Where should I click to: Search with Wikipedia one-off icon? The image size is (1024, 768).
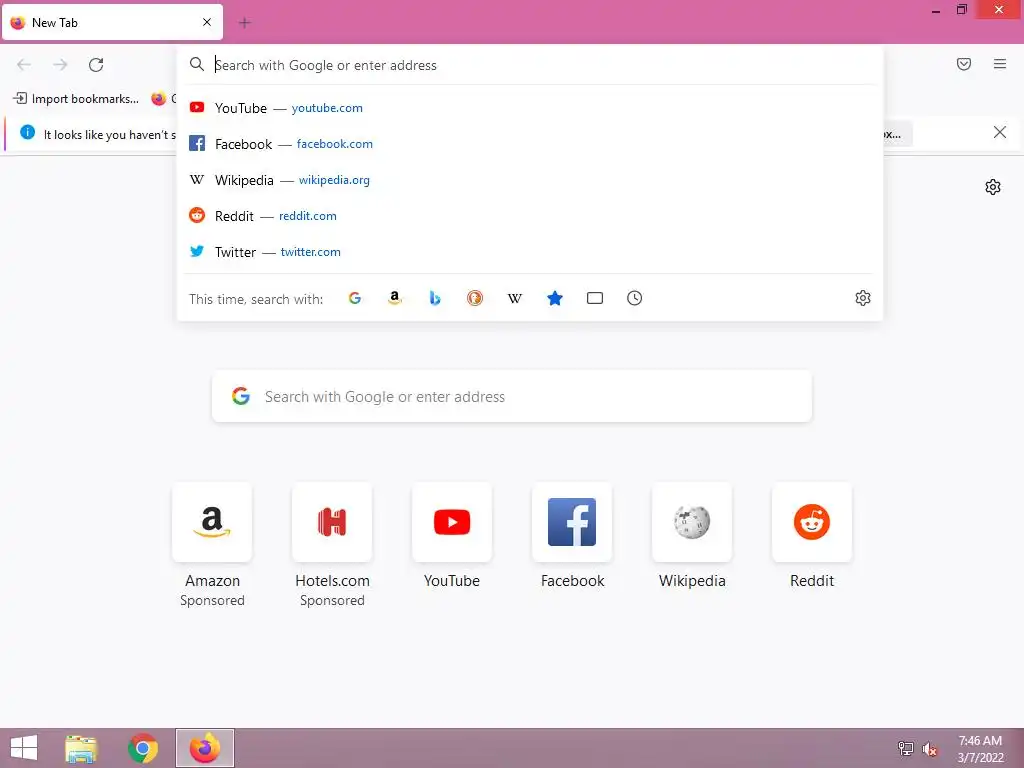pyautogui.click(x=515, y=298)
